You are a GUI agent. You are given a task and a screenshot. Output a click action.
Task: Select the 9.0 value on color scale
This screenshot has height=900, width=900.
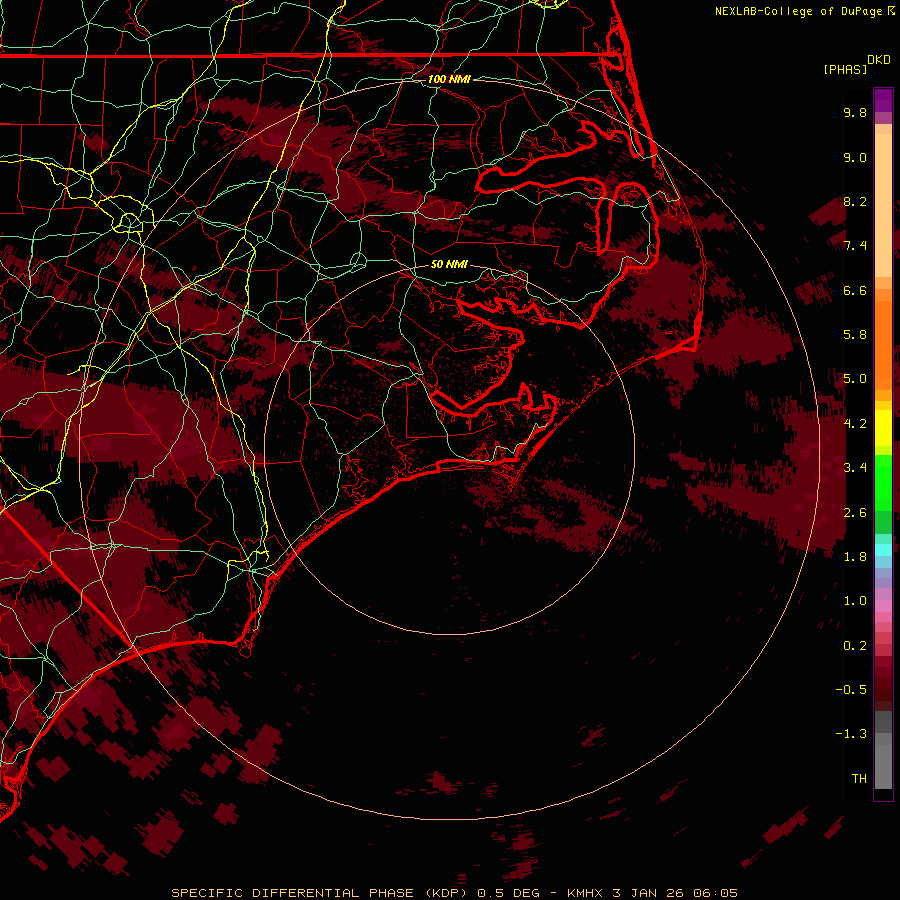coord(855,157)
